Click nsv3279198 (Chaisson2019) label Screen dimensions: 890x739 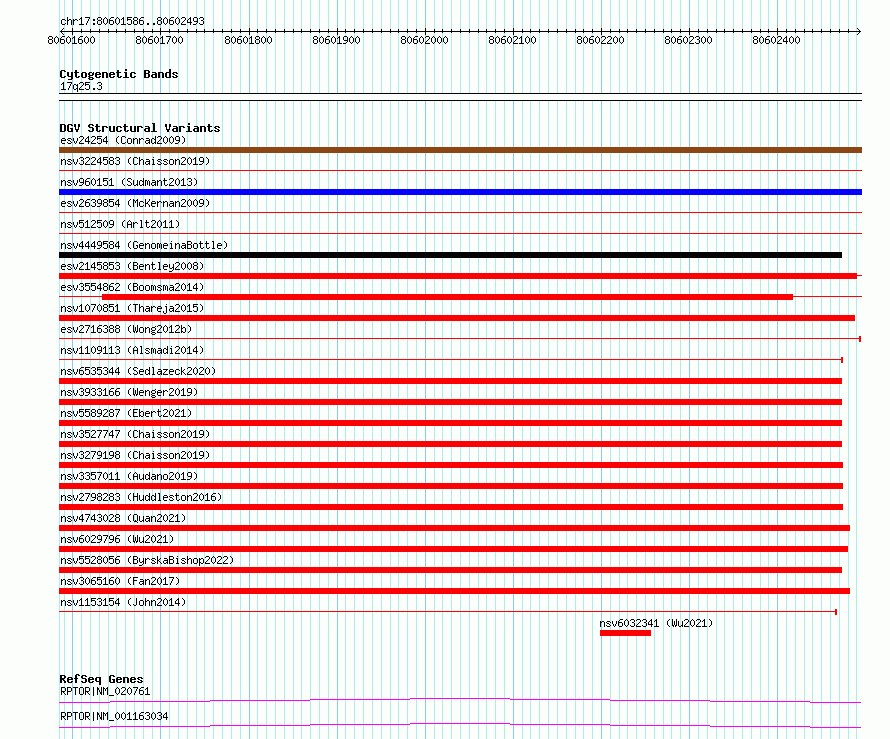(135, 455)
